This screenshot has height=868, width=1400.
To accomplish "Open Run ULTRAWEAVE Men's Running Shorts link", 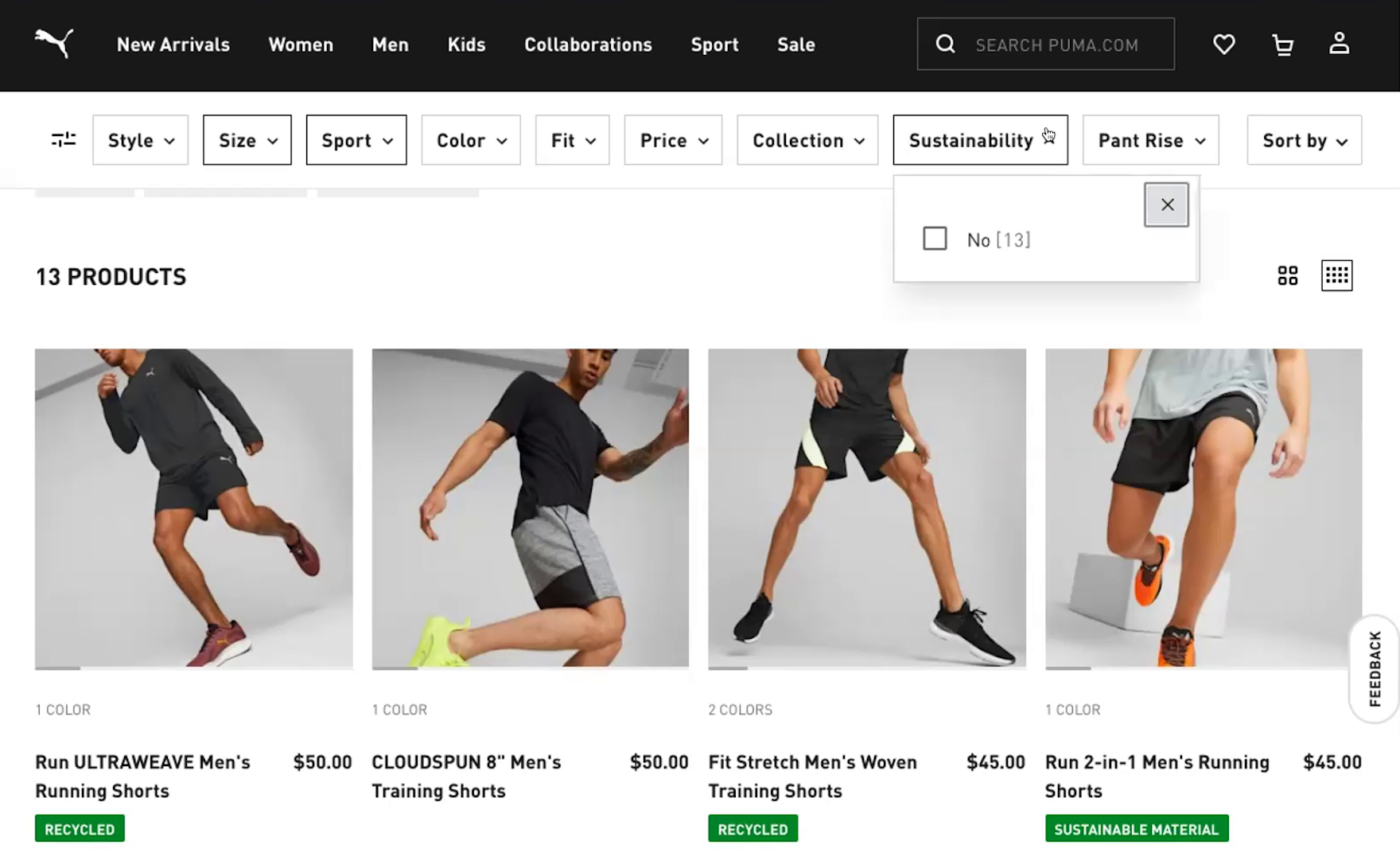I will pyautogui.click(x=143, y=776).
